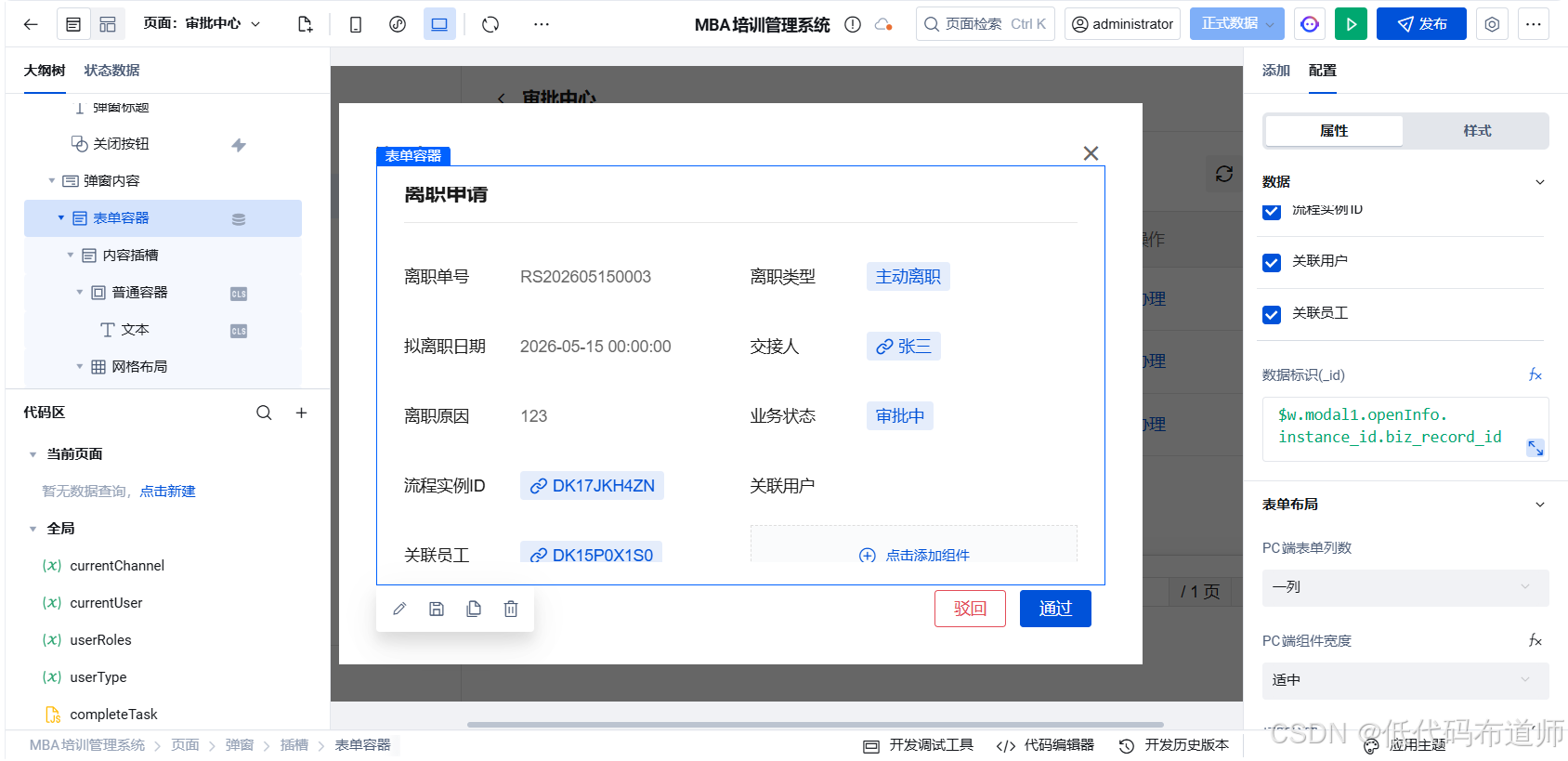Open the top toolbar three-dot menu
Viewport: 1568px width, 761px height.
coord(542,24)
